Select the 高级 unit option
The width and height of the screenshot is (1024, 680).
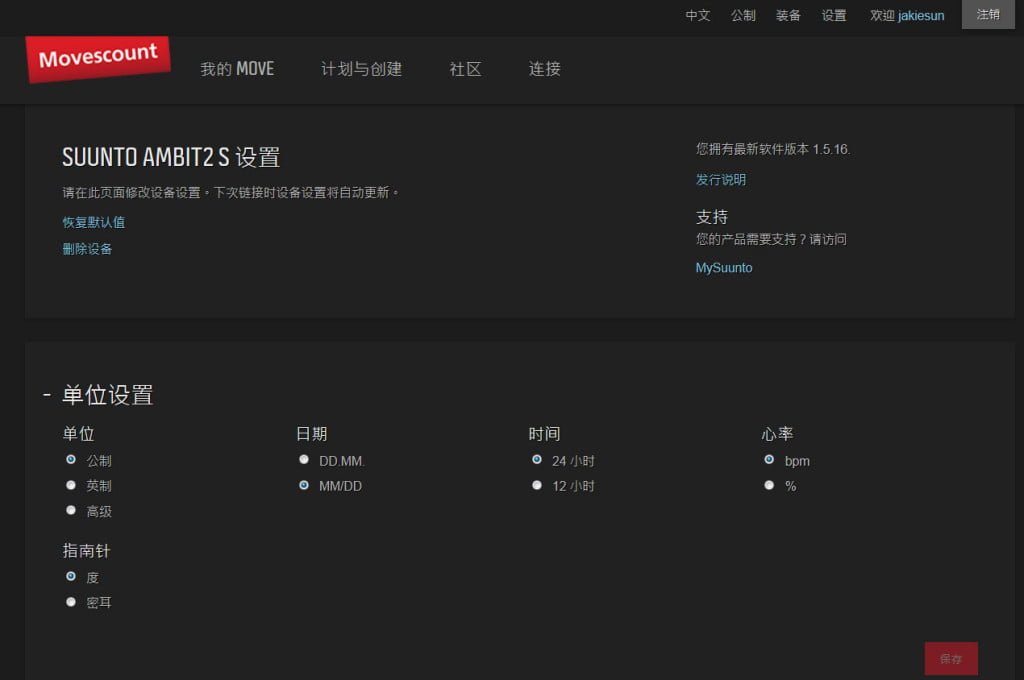(71, 510)
